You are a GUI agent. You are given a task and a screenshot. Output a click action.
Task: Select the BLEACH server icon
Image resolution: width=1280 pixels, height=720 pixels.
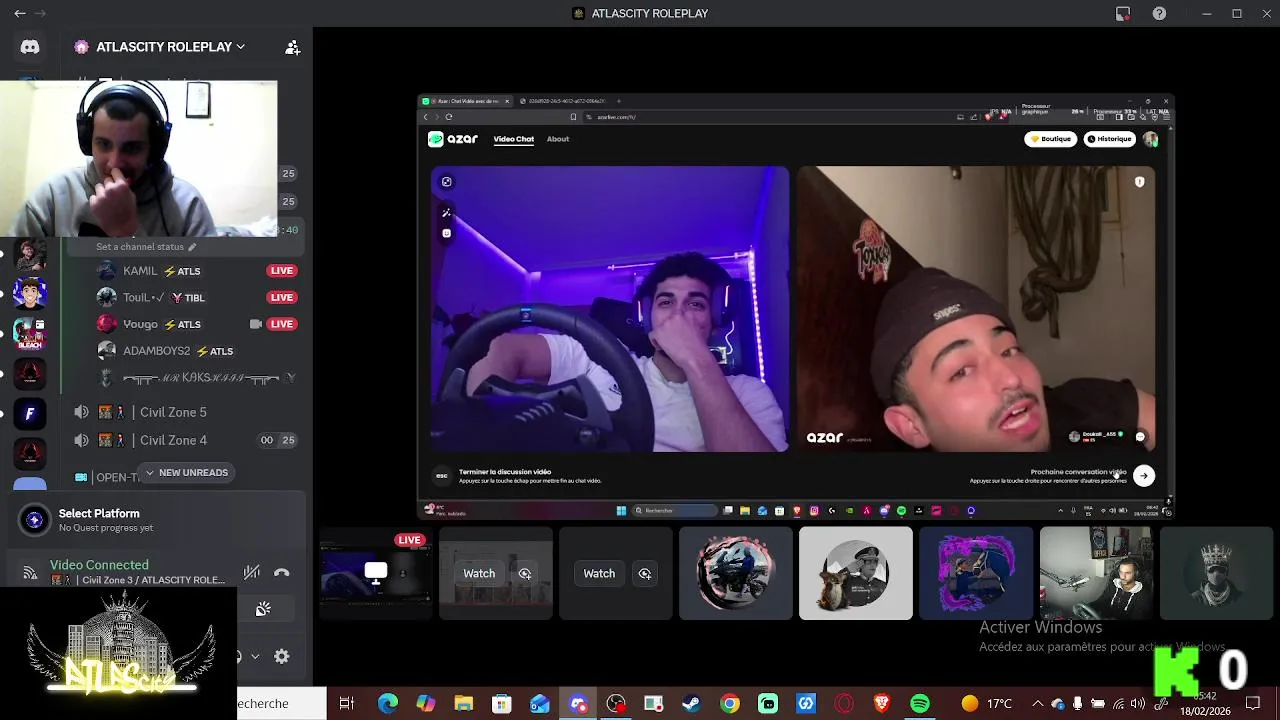pos(30,333)
